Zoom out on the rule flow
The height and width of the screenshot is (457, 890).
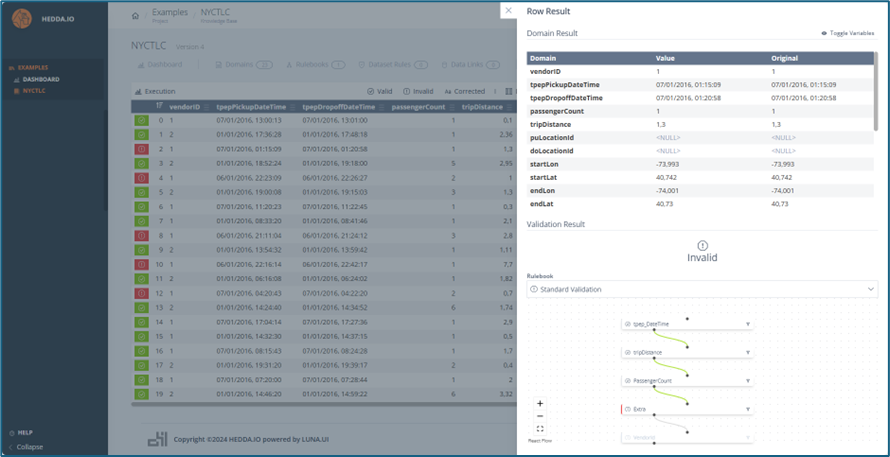click(x=540, y=416)
